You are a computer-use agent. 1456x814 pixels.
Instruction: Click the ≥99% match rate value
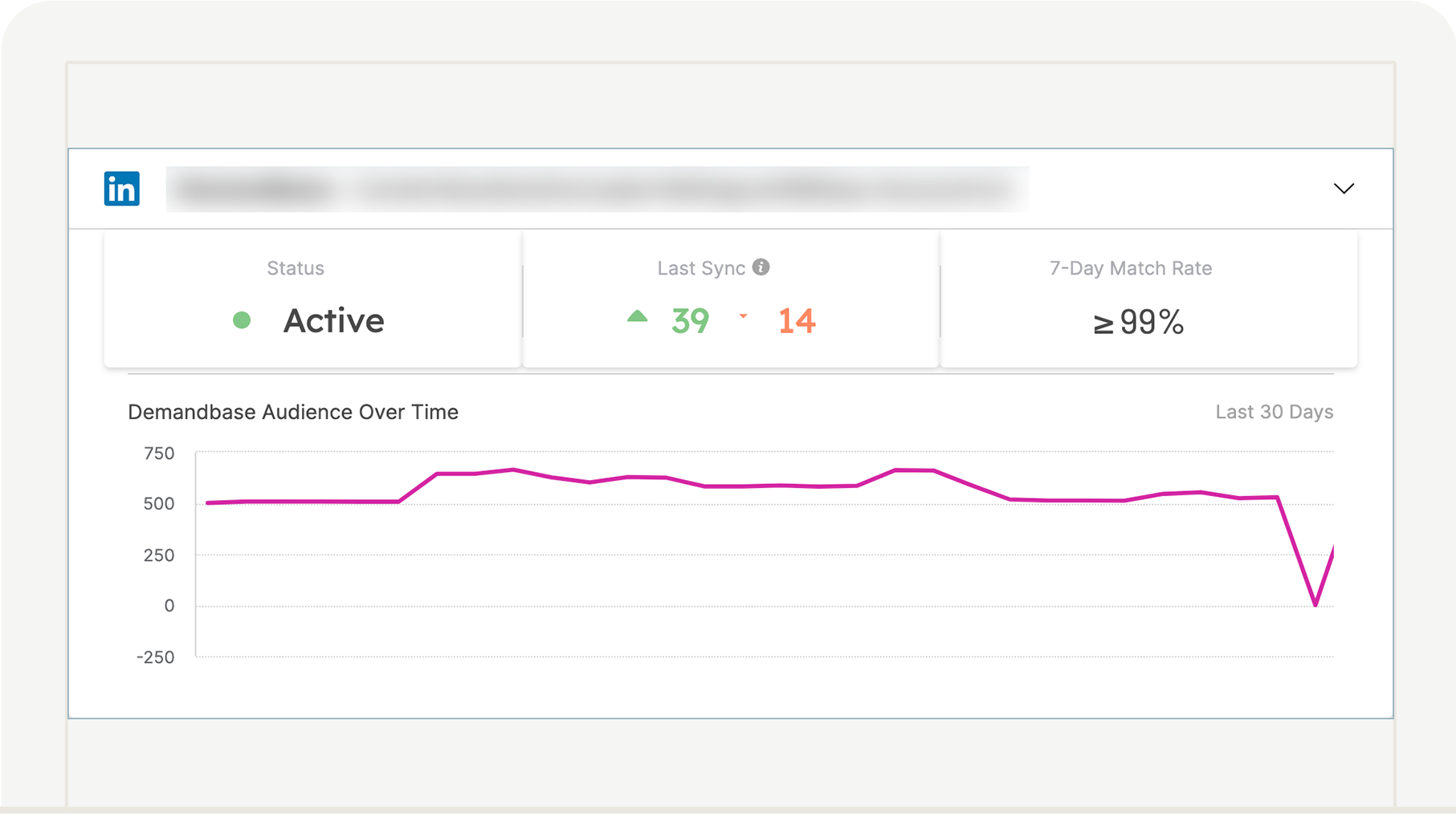[x=1138, y=322]
